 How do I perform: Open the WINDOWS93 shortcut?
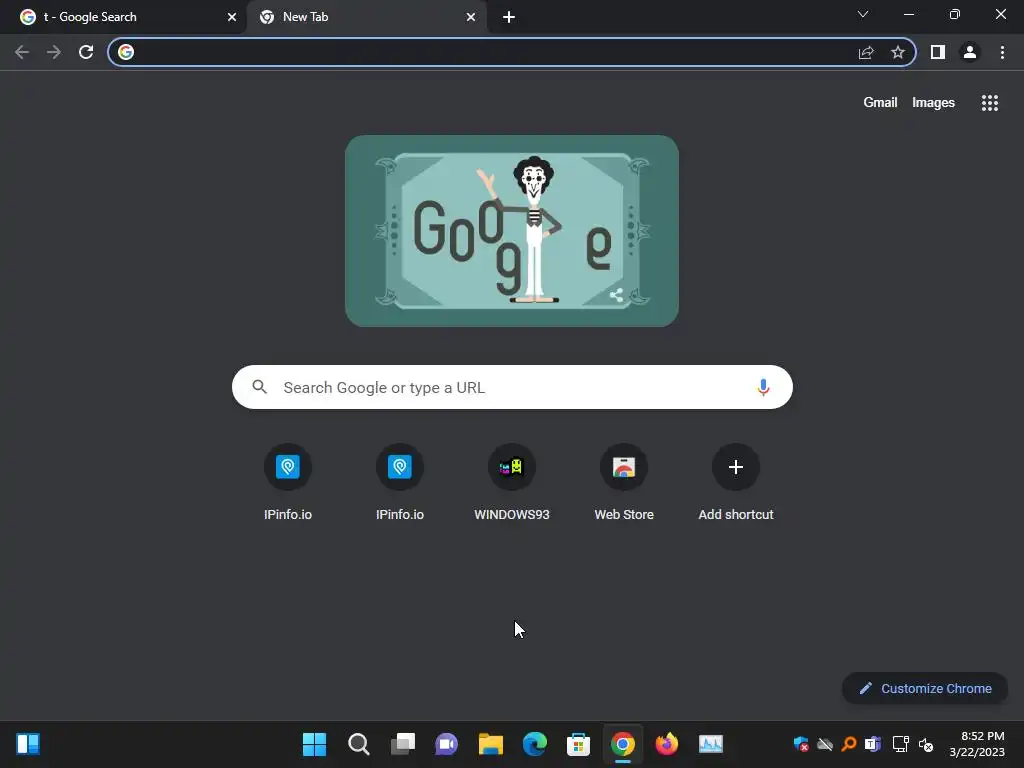512,483
